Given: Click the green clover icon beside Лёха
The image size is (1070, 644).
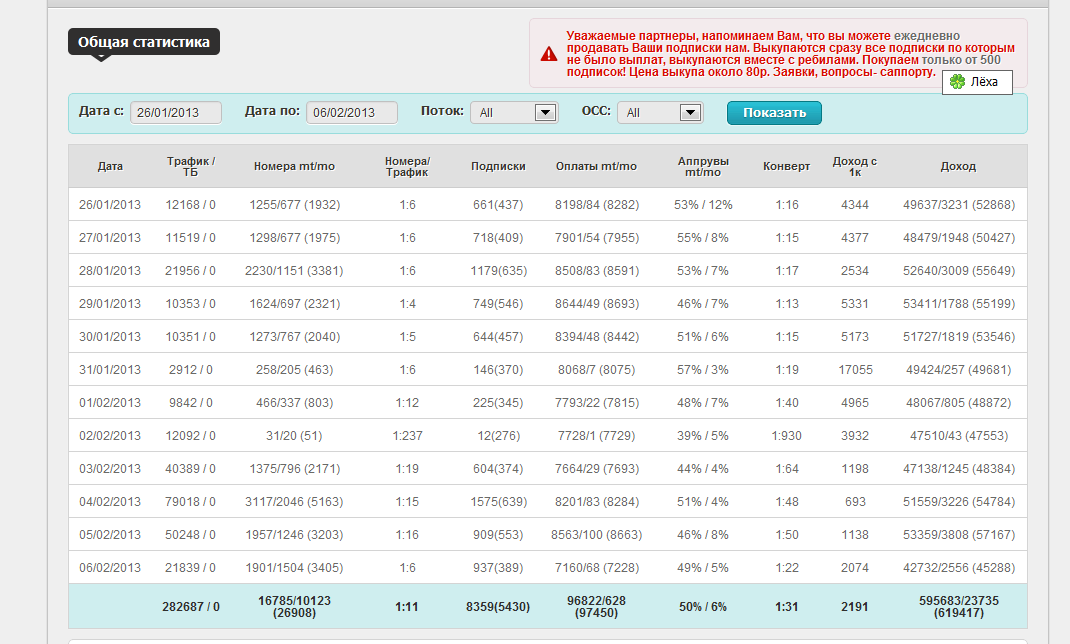Looking at the screenshot, I should point(957,82).
